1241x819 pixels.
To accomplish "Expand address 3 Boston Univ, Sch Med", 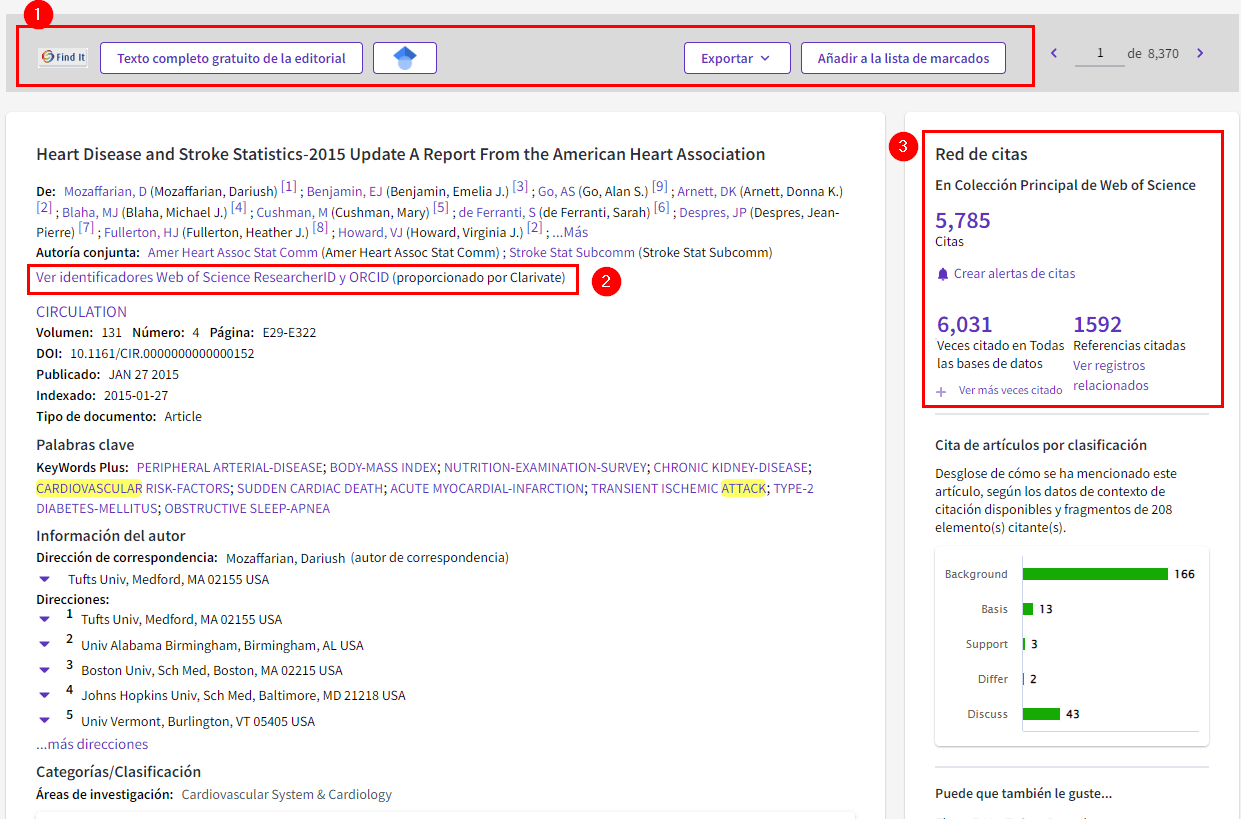I will click(x=44, y=670).
